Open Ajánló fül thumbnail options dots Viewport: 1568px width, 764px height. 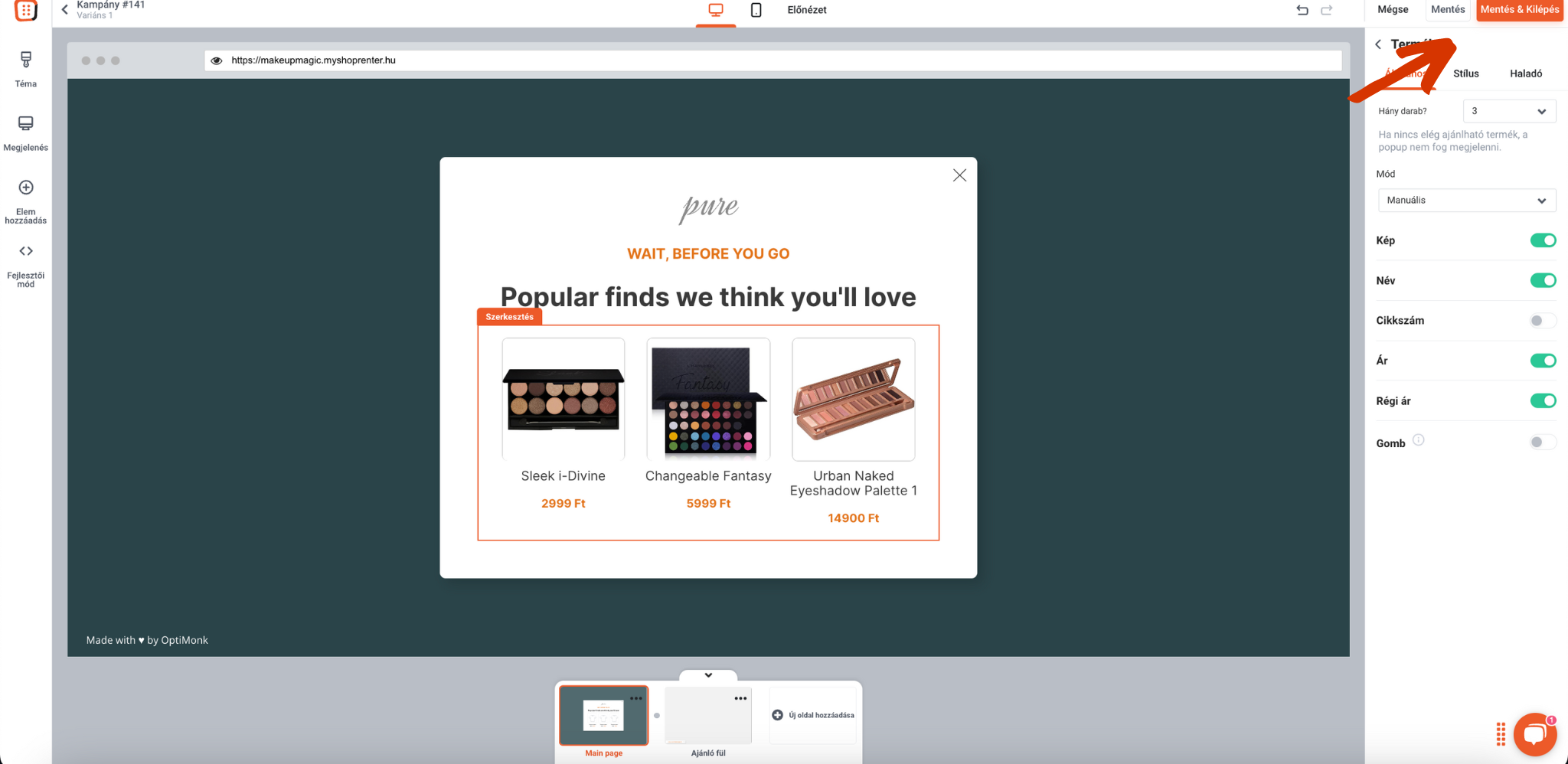[x=740, y=698]
